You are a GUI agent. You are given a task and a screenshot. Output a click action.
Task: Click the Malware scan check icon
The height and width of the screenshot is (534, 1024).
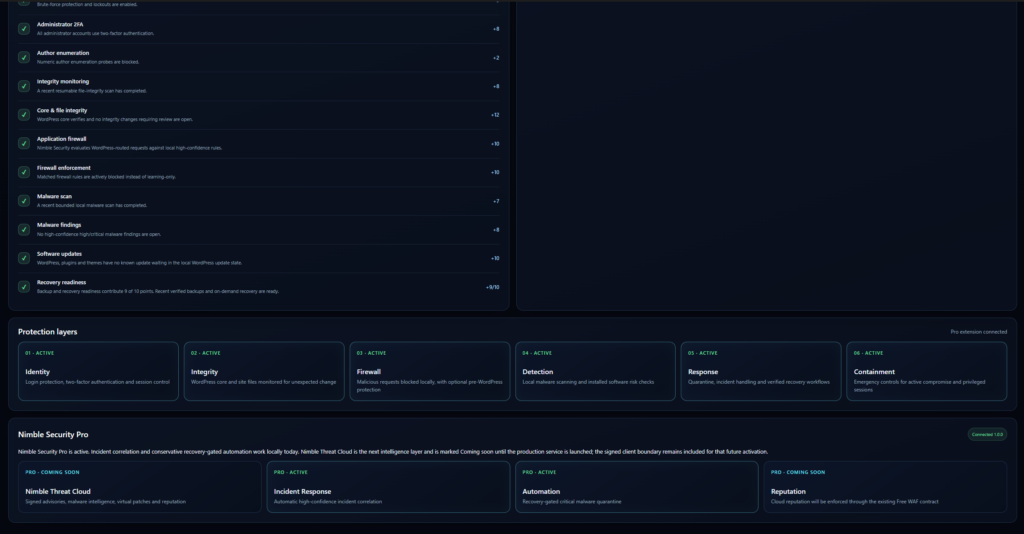pyautogui.click(x=24, y=201)
